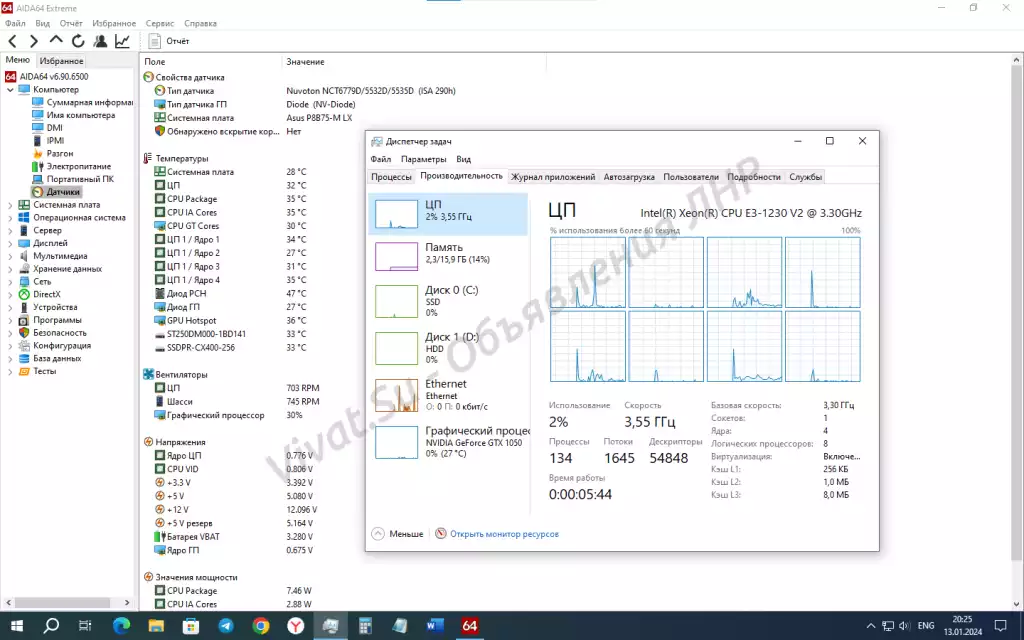Select the Диск 0 (C:) performance item

447,300
